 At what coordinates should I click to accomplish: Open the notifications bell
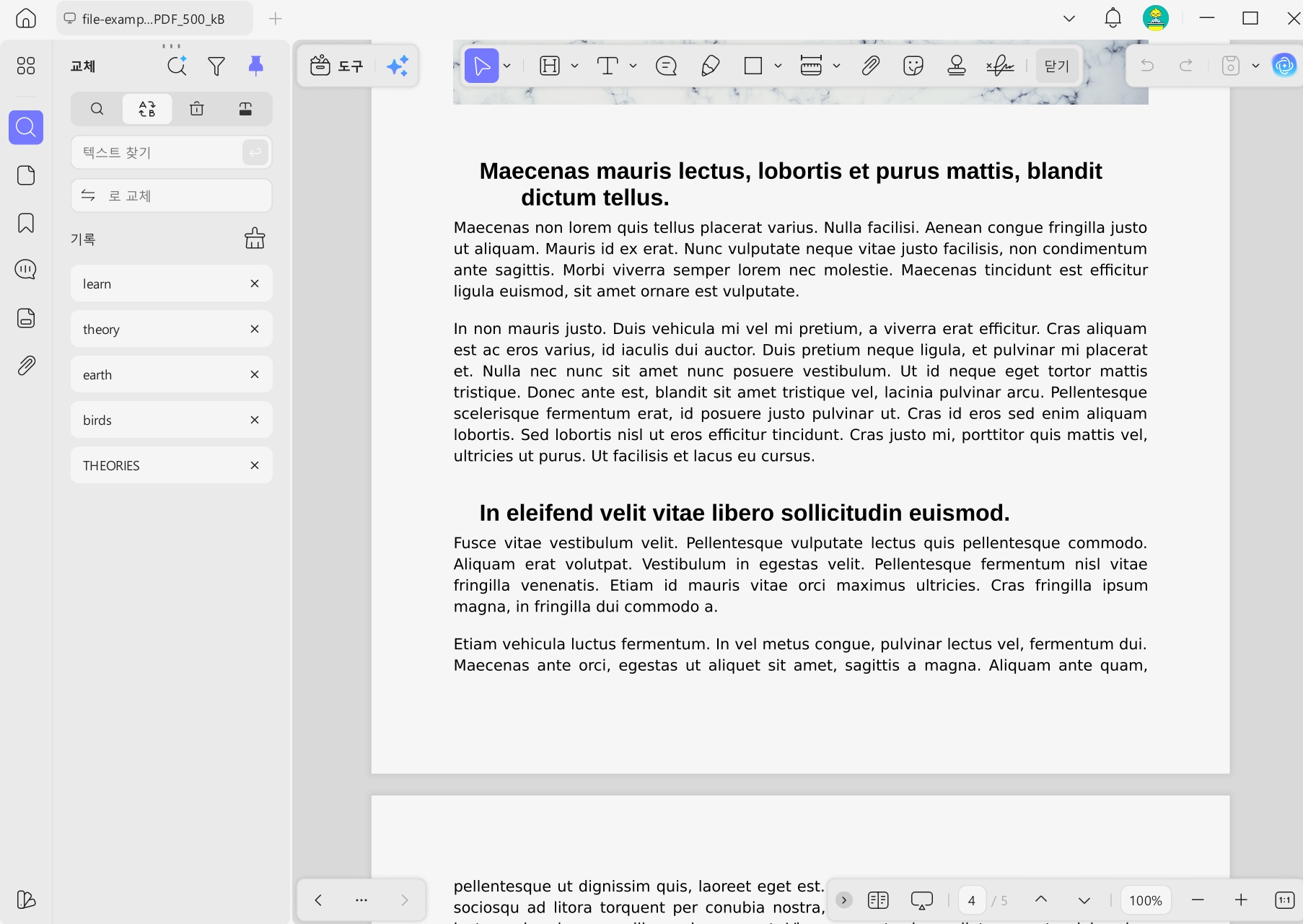(x=1113, y=18)
